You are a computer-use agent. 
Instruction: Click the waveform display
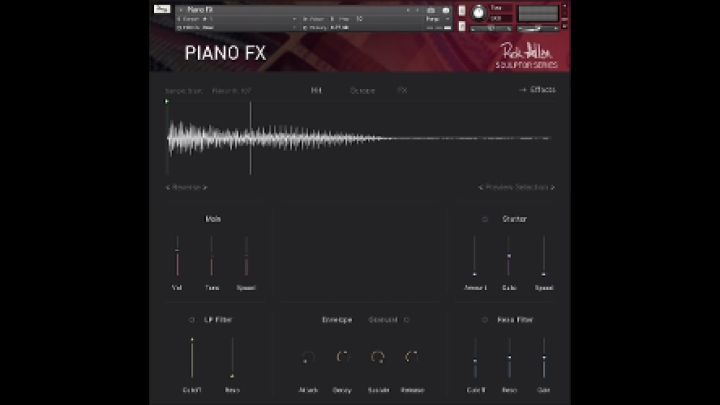tap(359, 138)
